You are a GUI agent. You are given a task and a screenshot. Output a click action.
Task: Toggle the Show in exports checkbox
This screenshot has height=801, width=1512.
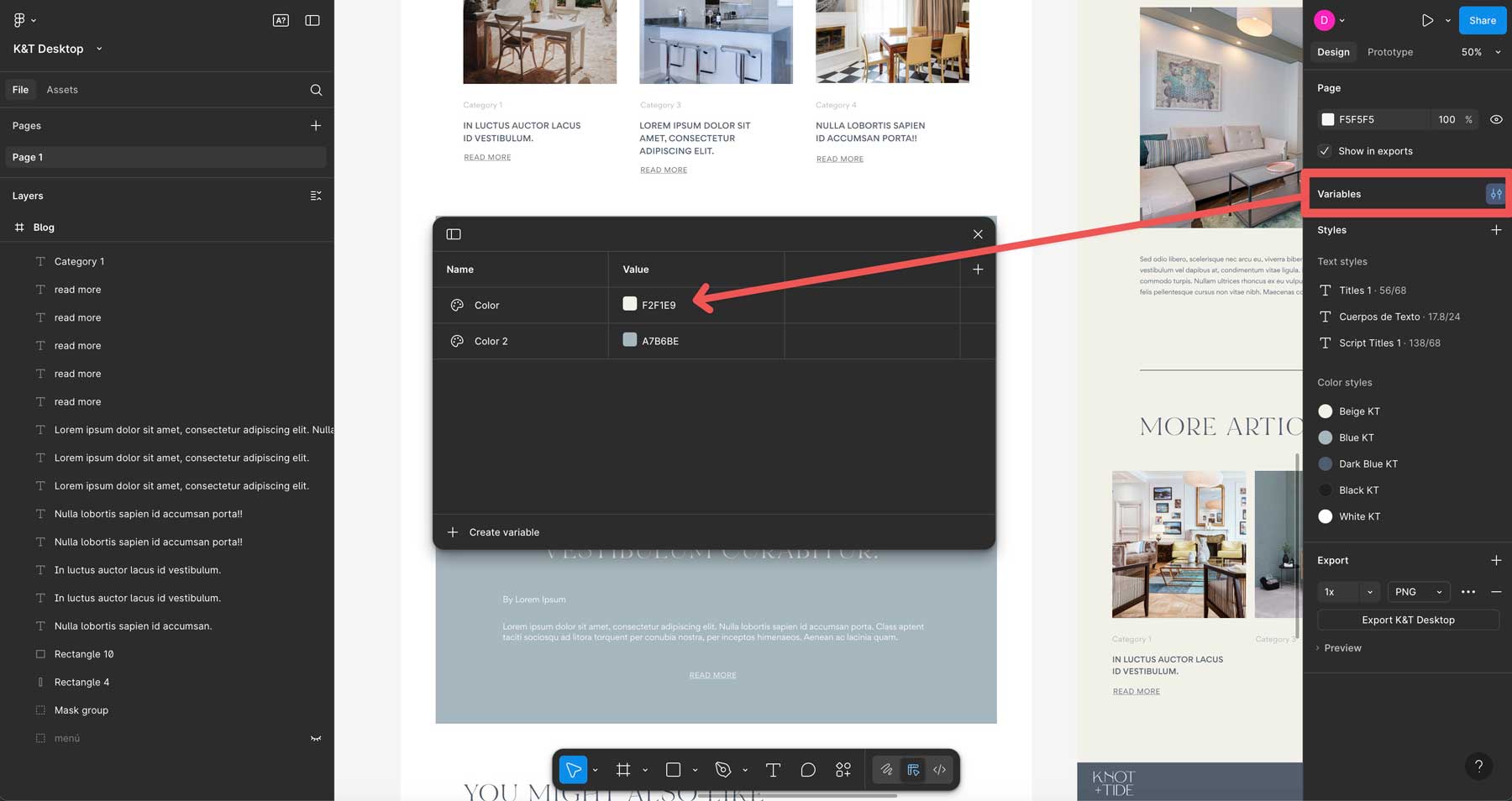1325,151
